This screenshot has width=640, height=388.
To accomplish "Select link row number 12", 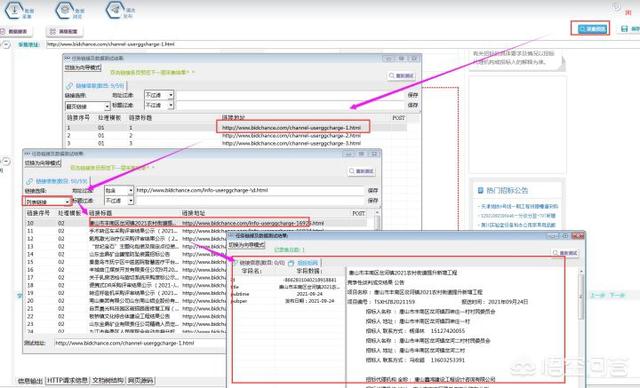I will pyautogui.click(x=125, y=239).
